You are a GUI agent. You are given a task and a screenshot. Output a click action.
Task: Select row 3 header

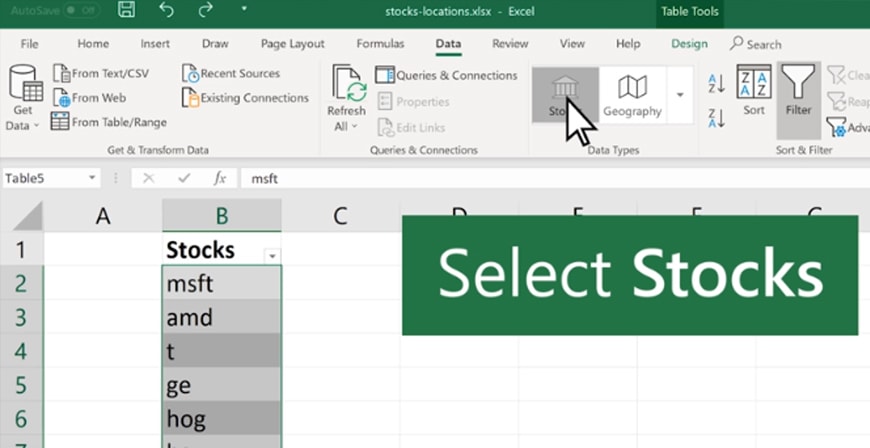click(21, 317)
